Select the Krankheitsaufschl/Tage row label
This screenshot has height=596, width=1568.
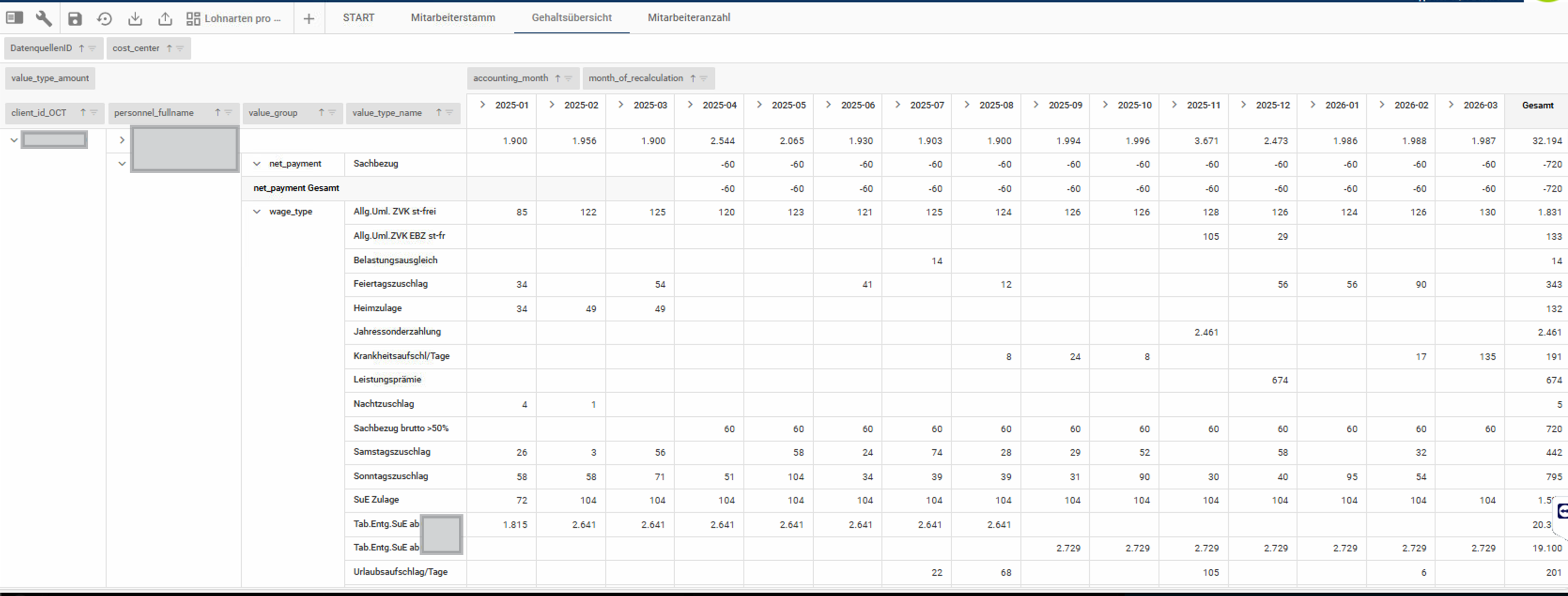(401, 356)
